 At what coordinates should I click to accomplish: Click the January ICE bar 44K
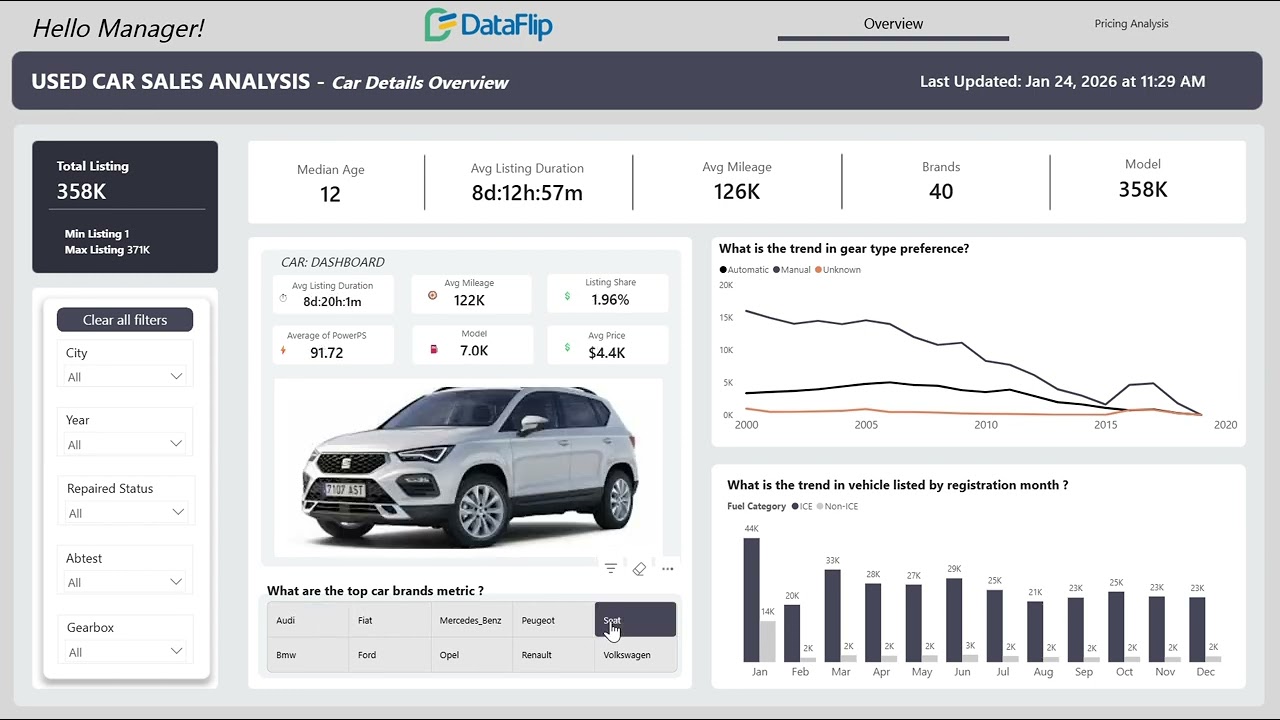tap(751, 600)
